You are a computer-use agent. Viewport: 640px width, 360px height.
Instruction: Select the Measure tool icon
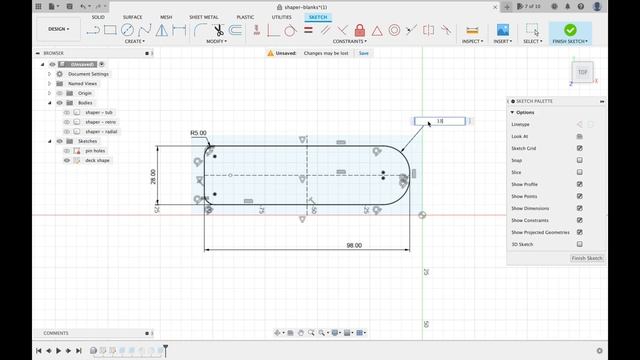pos(472,30)
